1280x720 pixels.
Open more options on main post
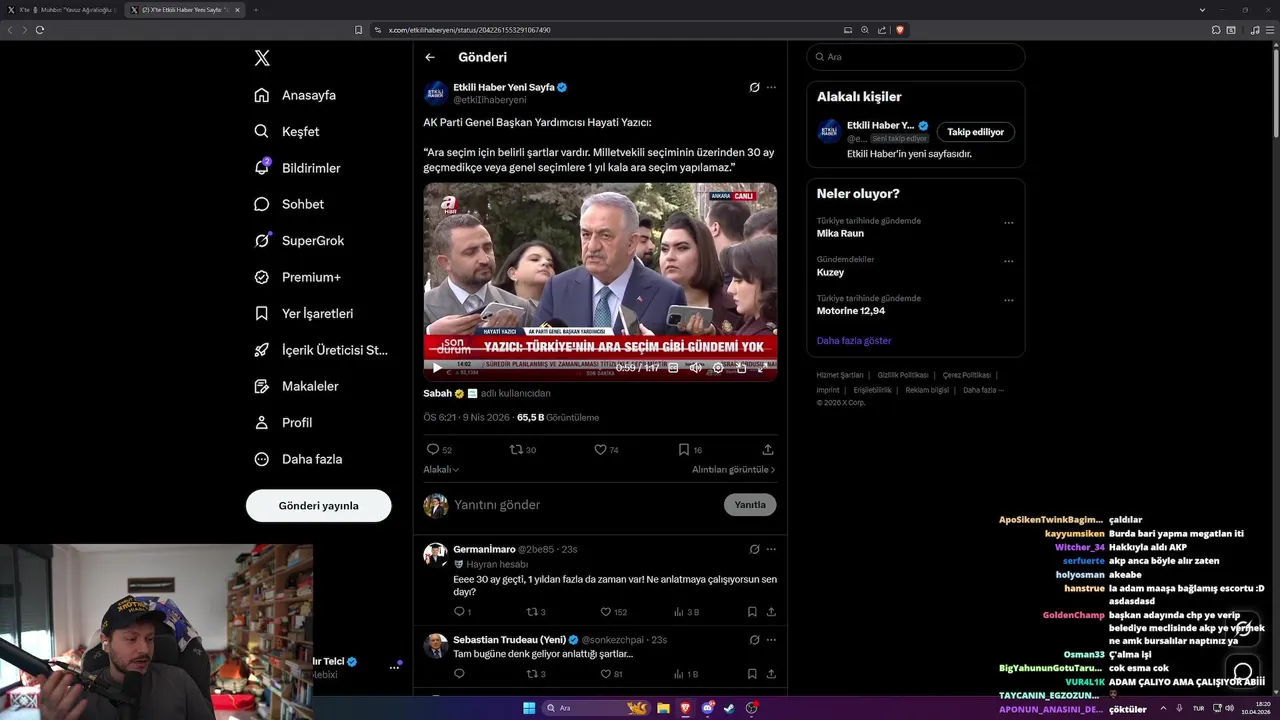pyautogui.click(x=771, y=87)
